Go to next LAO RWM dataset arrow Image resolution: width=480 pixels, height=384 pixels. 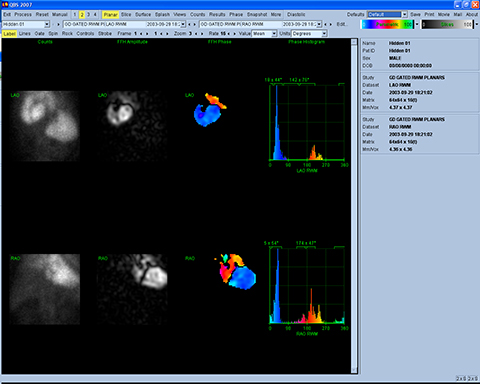point(194,24)
